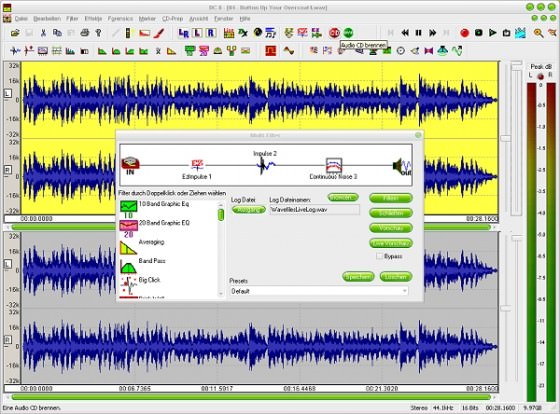Screen dimensions: 560x414
Task: Click the music notes toolbar icon
Action: 271,33
